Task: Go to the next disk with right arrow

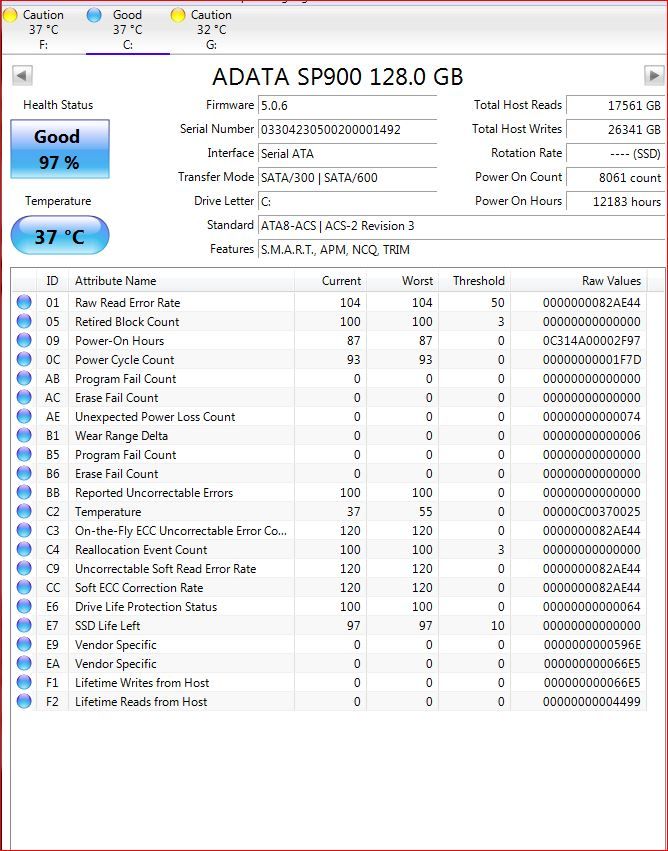Action: pos(654,75)
